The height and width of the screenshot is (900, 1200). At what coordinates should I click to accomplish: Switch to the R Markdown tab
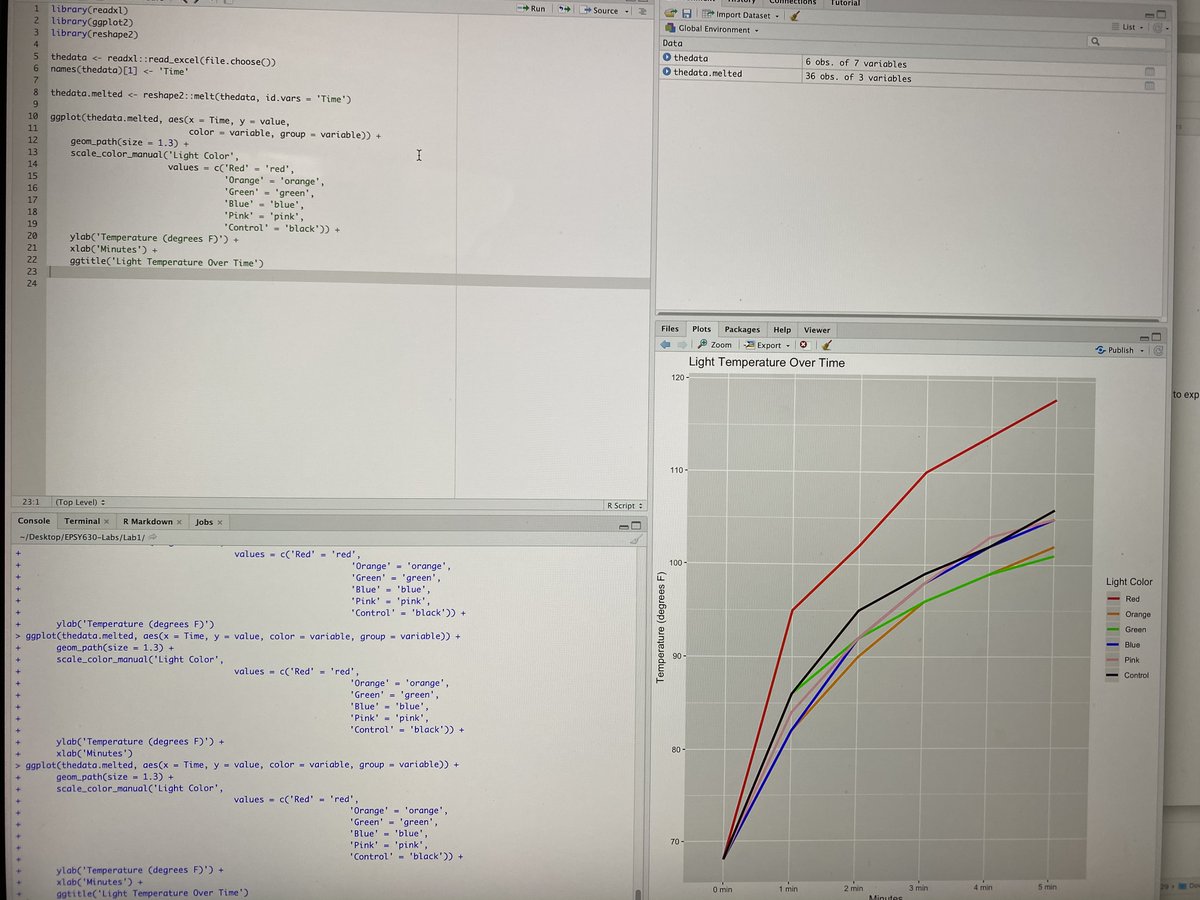point(148,522)
